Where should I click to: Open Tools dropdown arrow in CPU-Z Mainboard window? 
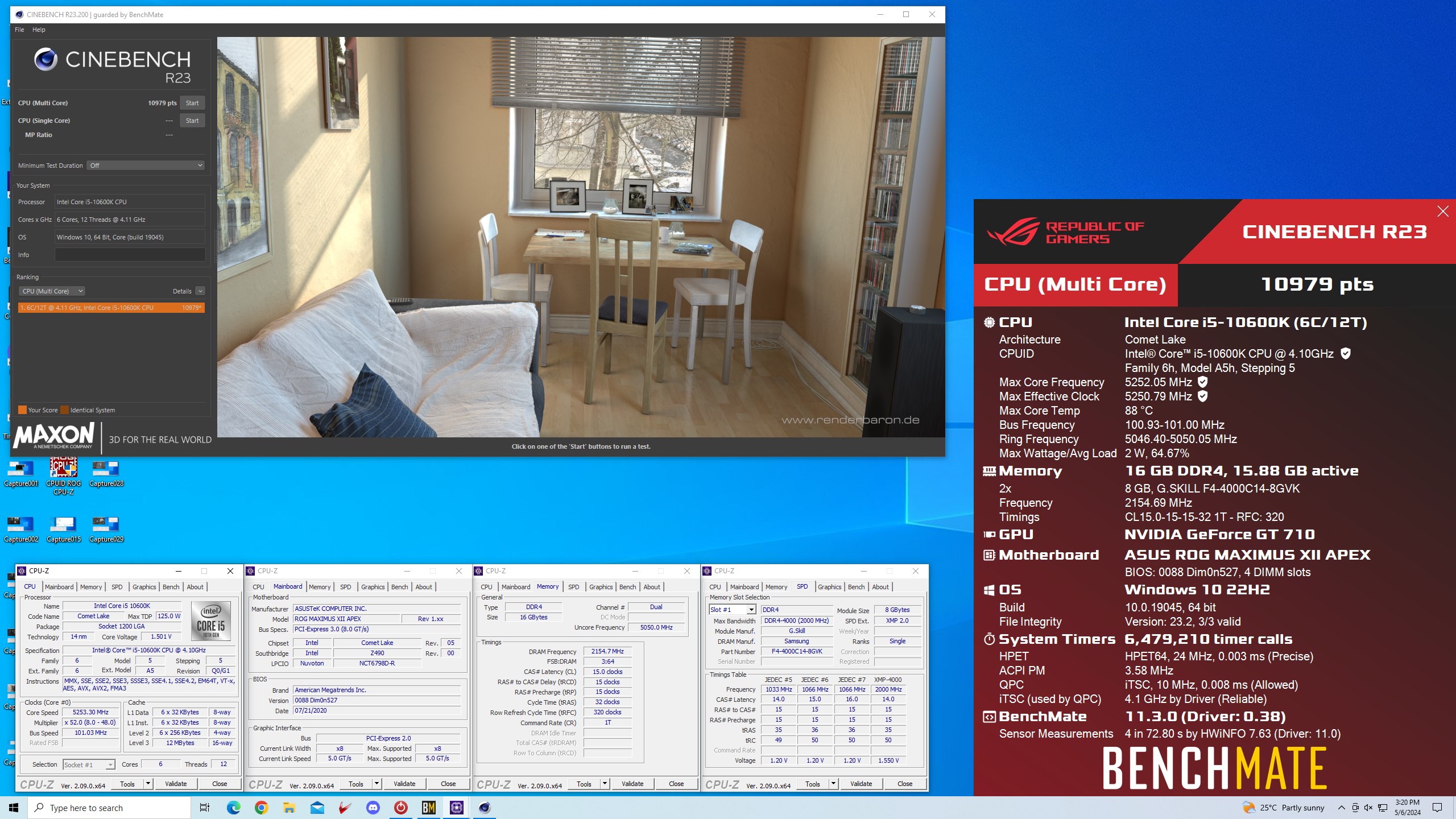pos(377,784)
